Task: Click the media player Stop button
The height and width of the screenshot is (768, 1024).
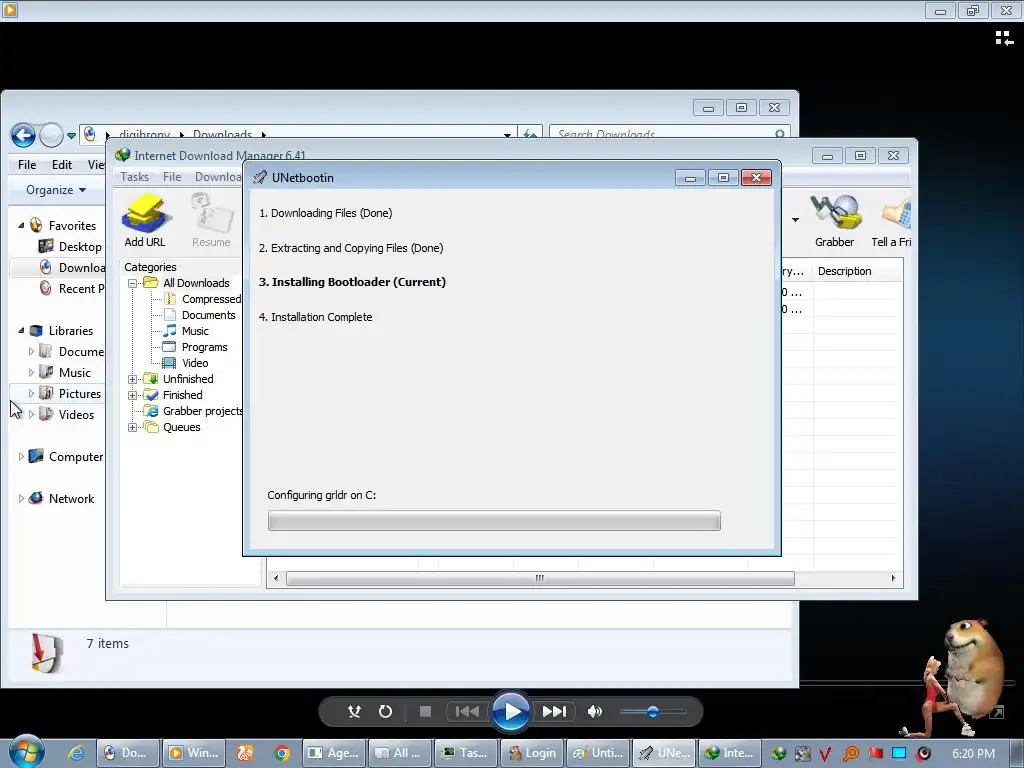Action: (425, 711)
